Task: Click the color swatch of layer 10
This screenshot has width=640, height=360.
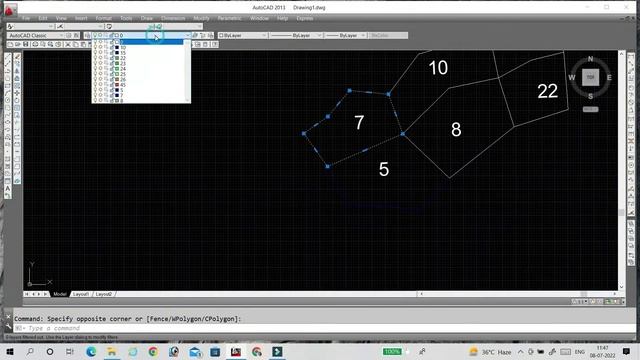Action: [117, 47]
